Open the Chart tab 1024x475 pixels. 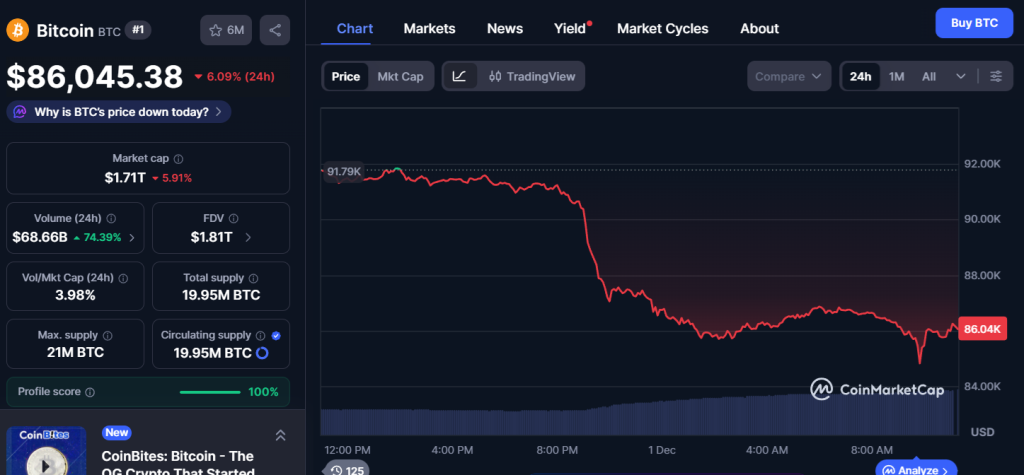[355, 29]
